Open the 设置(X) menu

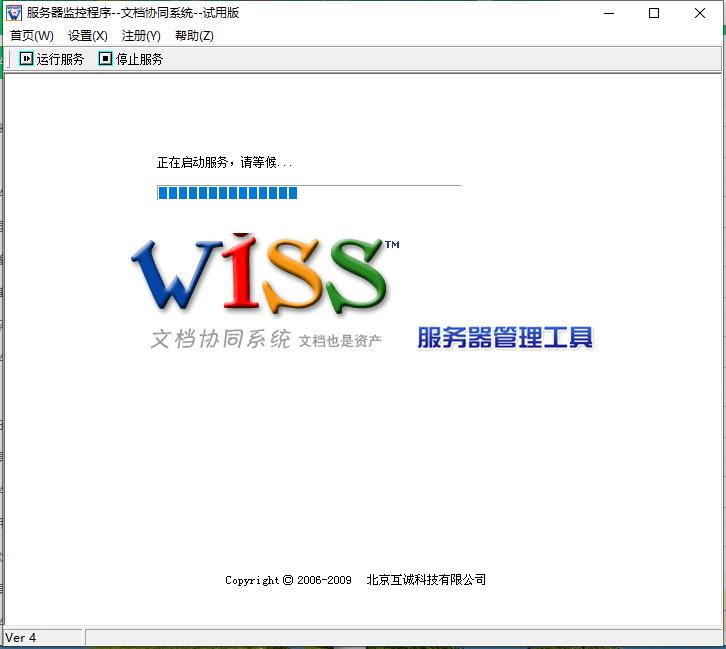click(88, 36)
